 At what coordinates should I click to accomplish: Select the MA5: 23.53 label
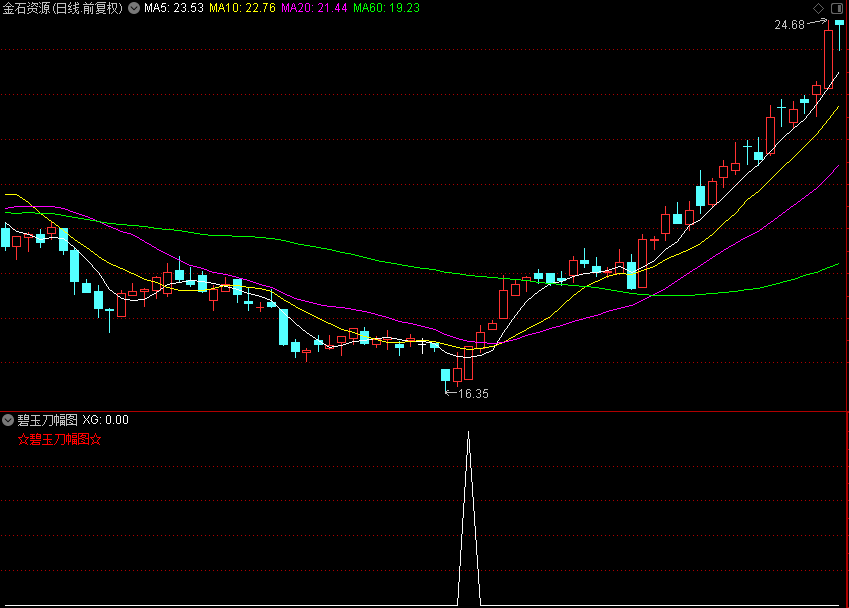pyautogui.click(x=174, y=8)
